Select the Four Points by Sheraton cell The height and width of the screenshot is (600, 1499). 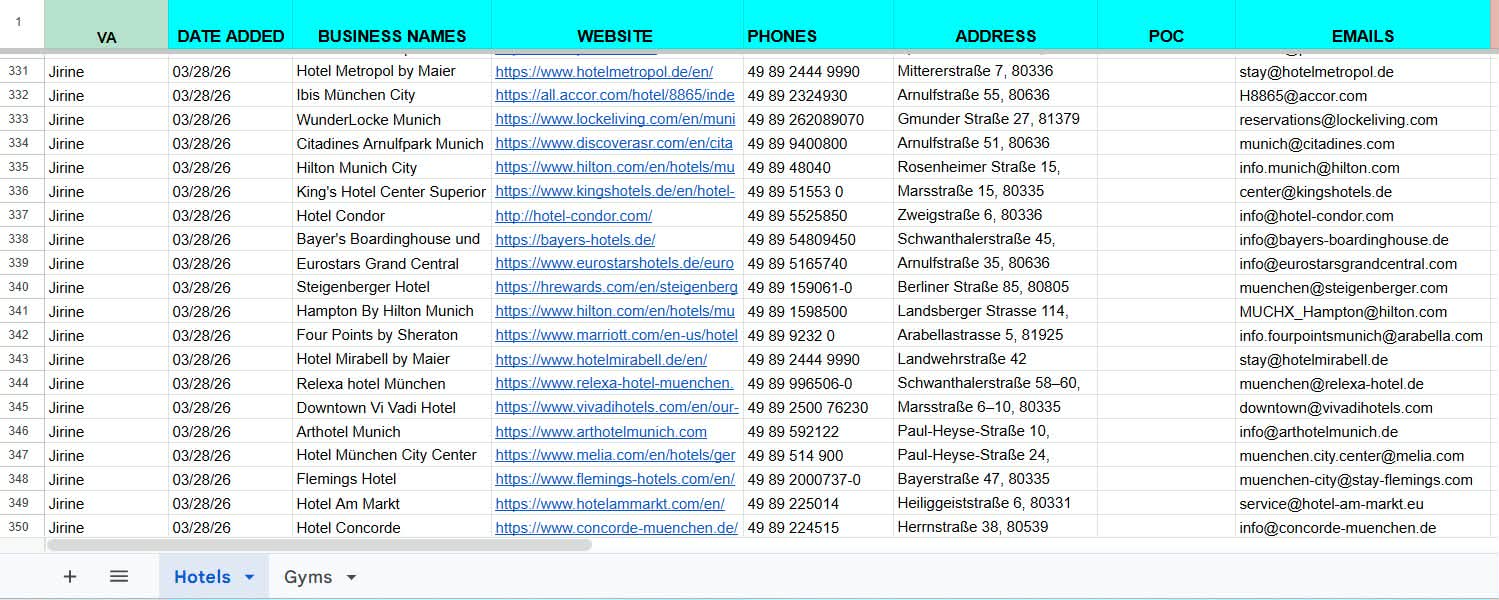click(x=392, y=335)
